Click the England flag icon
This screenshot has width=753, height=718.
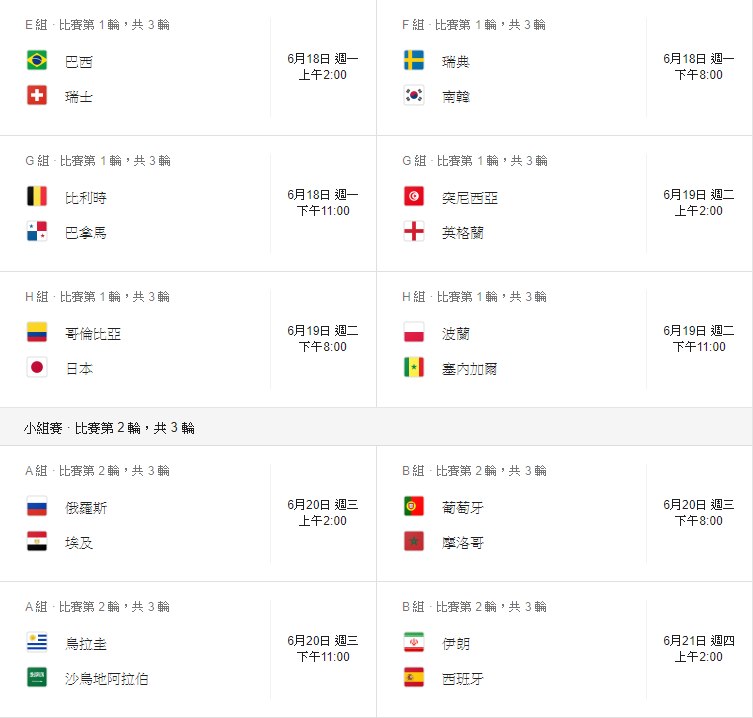click(x=414, y=232)
